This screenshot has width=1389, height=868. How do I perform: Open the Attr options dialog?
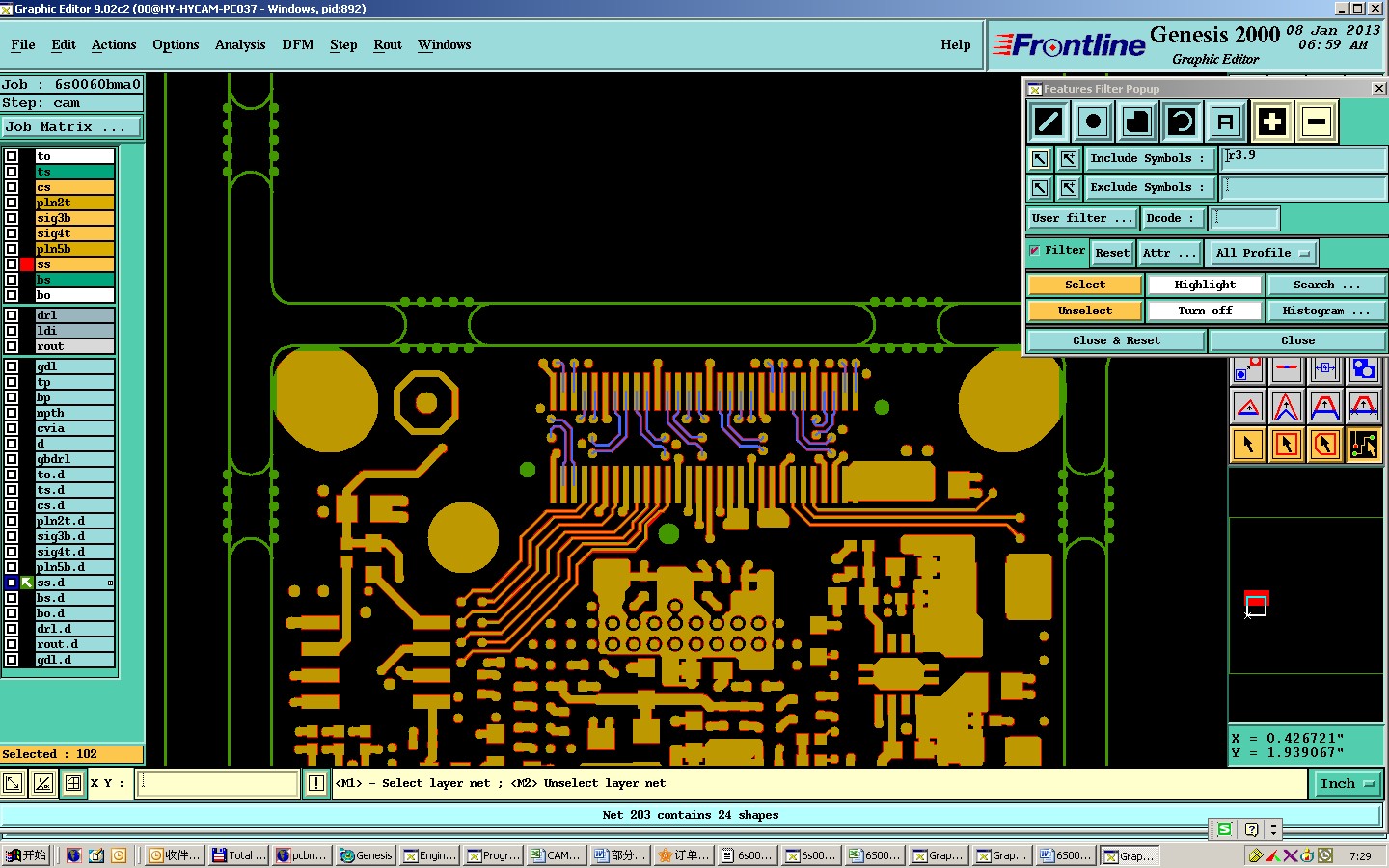pyautogui.click(x=1169, y=253)
